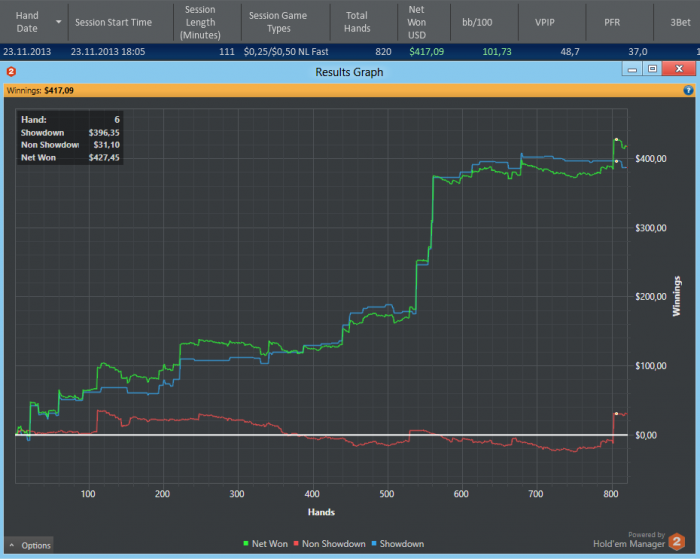The image size is (700, 559).
Task: Toggle the Non Showdown red legend swatch
Action: click(296, 543)
